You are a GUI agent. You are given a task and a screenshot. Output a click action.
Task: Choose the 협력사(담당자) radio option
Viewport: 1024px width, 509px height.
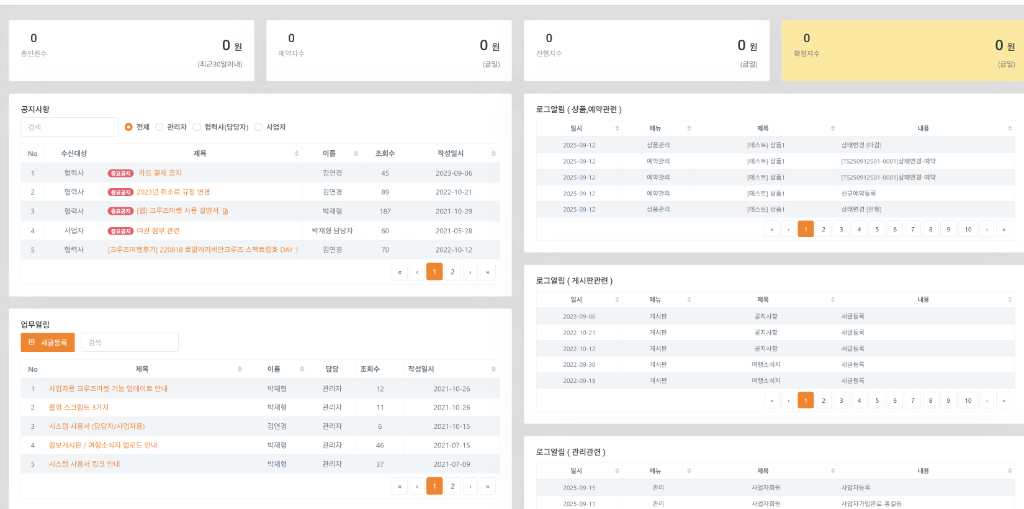click(x=197, y=127)
